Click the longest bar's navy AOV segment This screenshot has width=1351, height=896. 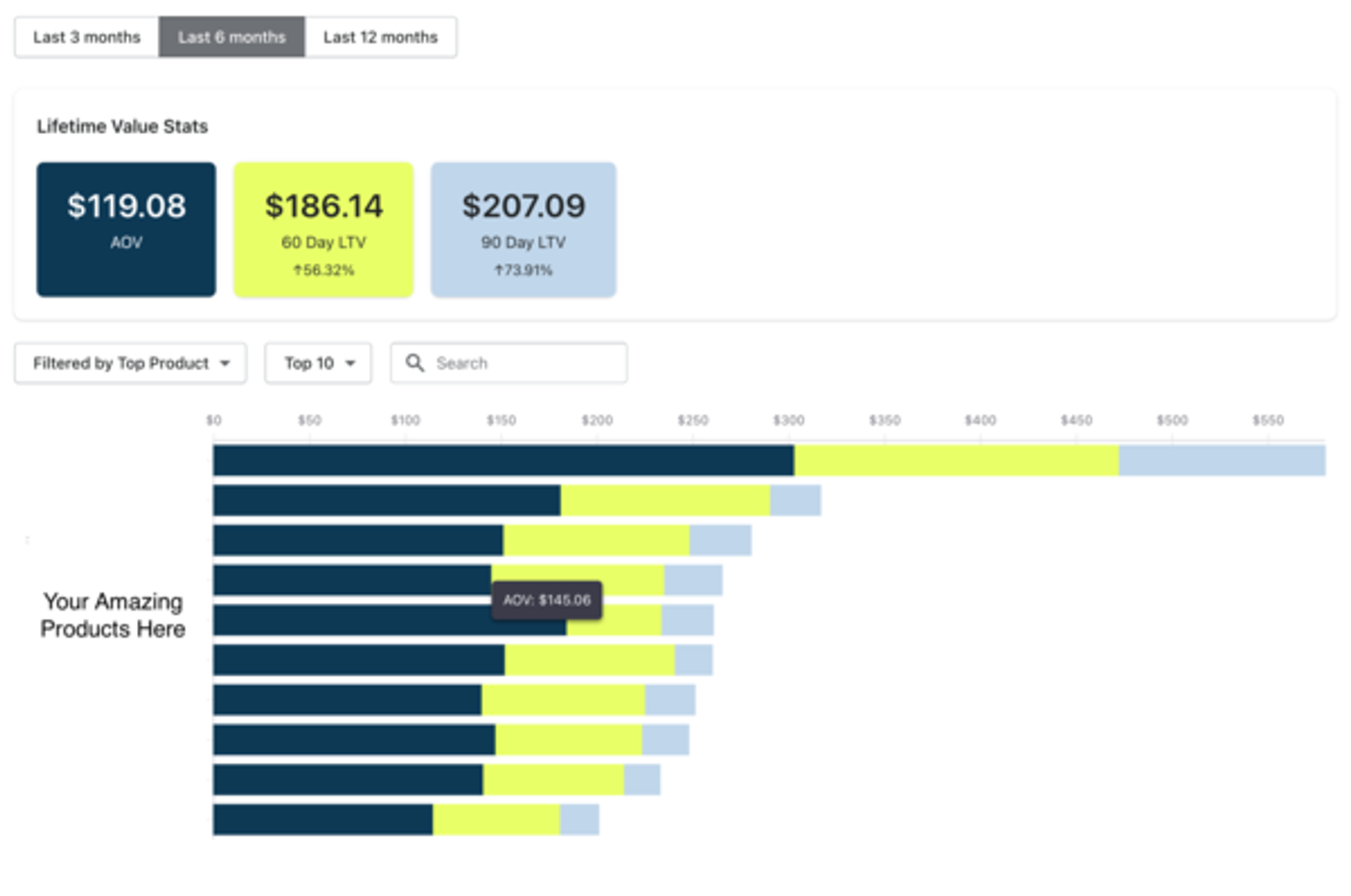pos(503,460)
